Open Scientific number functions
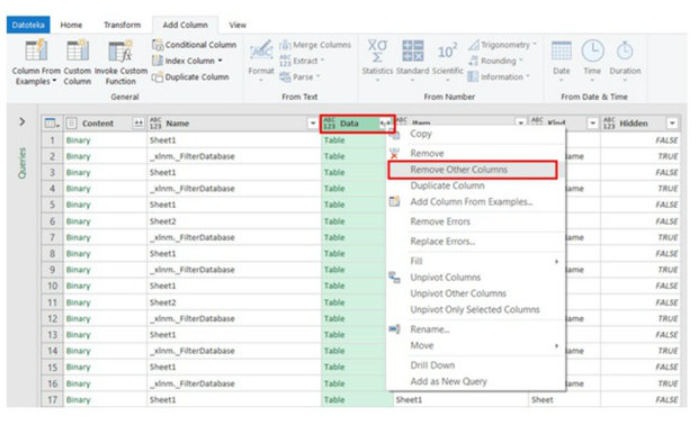The height and width of the screenshot is (443, 700). pos(448,60)
